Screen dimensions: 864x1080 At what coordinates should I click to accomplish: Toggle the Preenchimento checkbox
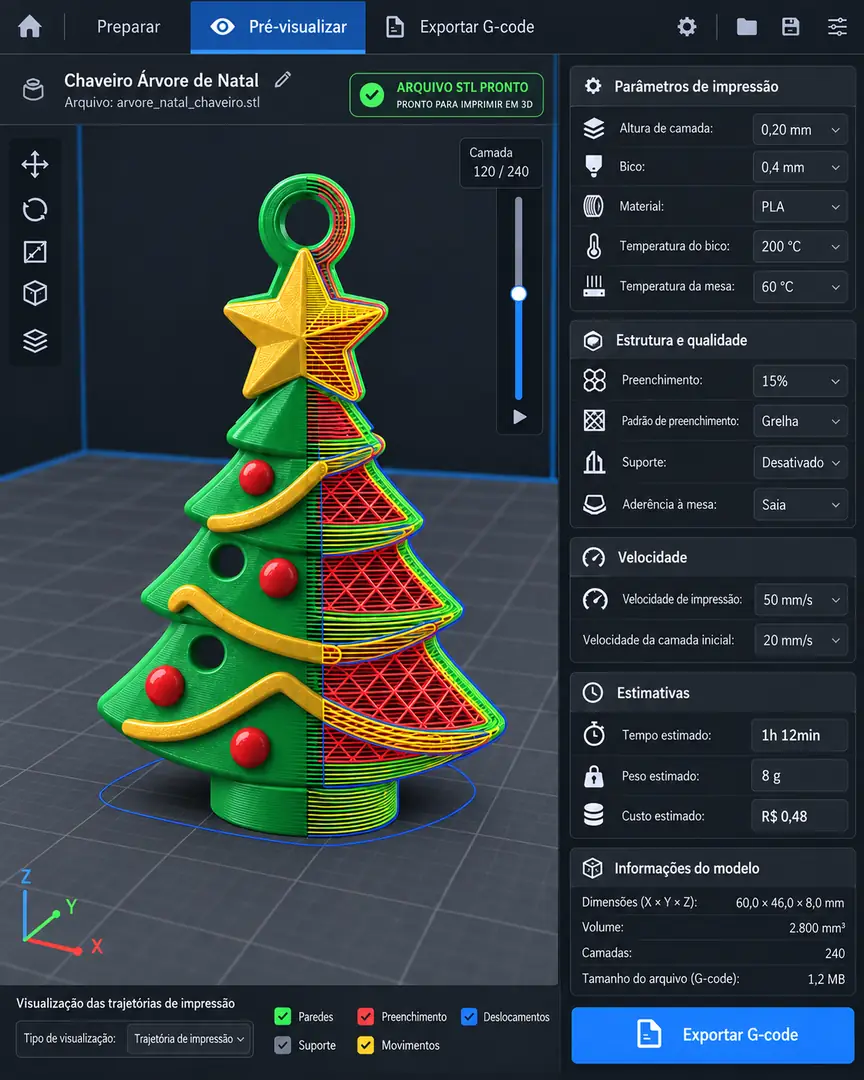click(366, 1017)
